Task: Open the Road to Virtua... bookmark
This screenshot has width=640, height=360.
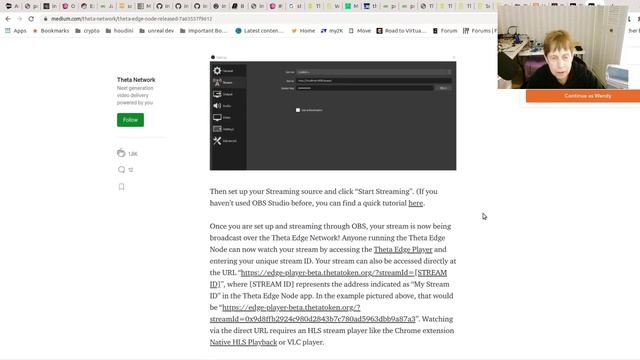Action: pos(401,31)
